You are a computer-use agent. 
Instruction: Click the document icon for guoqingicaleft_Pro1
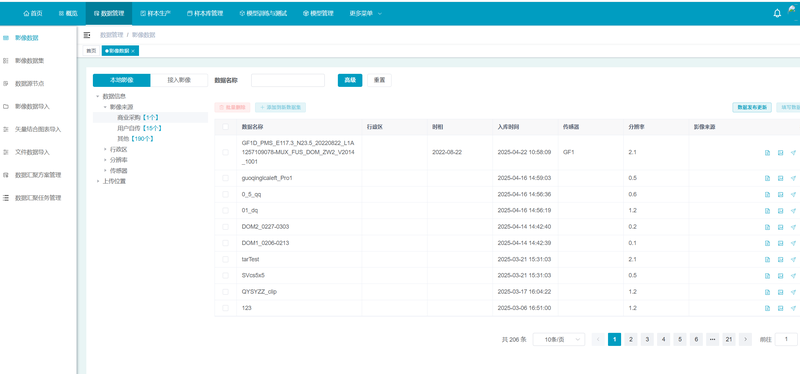[767, 178]
